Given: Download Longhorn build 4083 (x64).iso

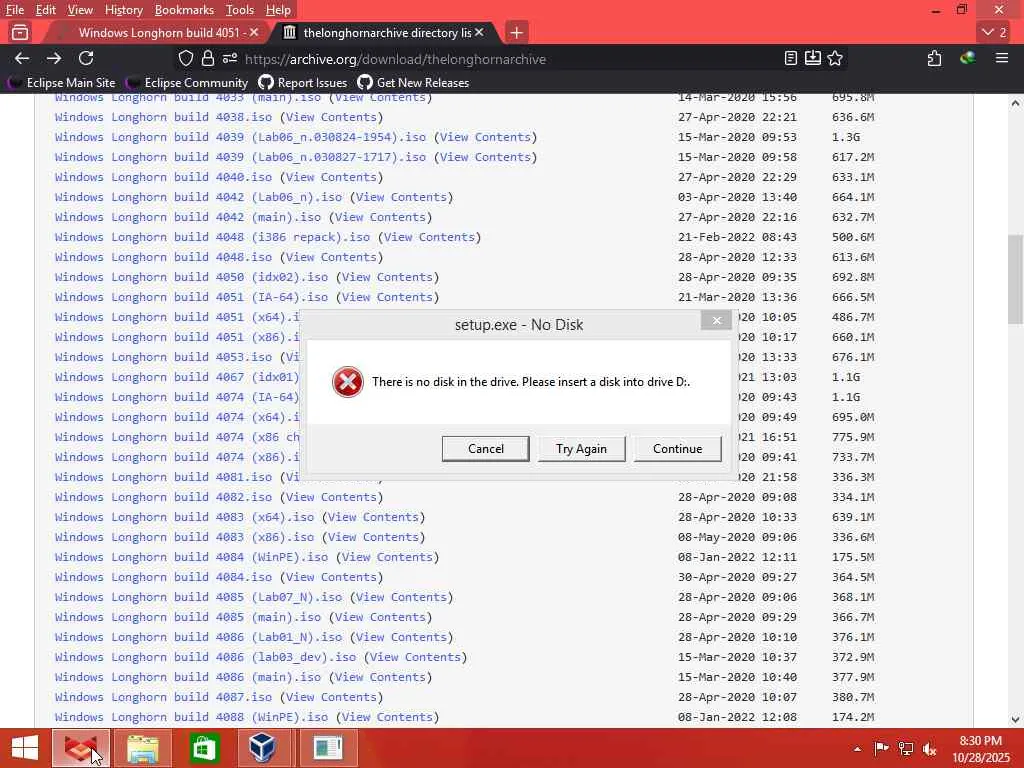Looking at the screenshot, I should [184, 517].
